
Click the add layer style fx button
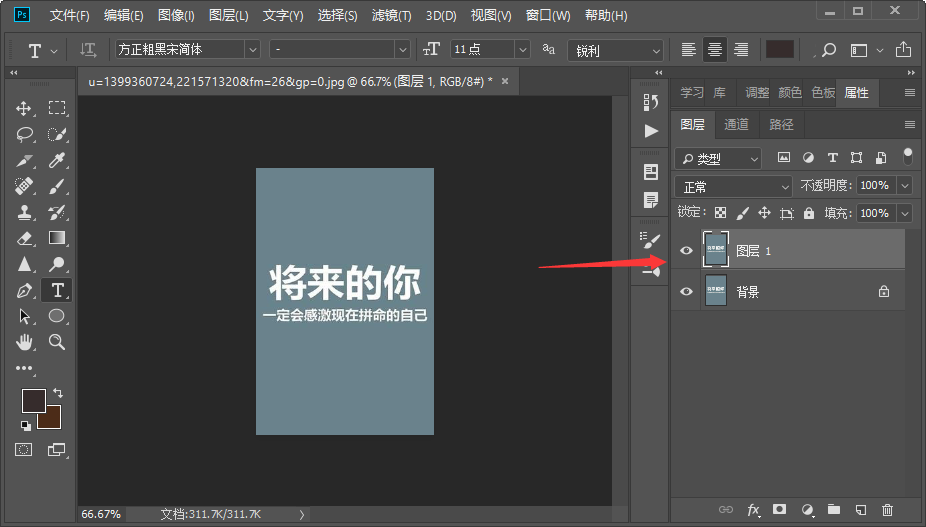point(753,510)
